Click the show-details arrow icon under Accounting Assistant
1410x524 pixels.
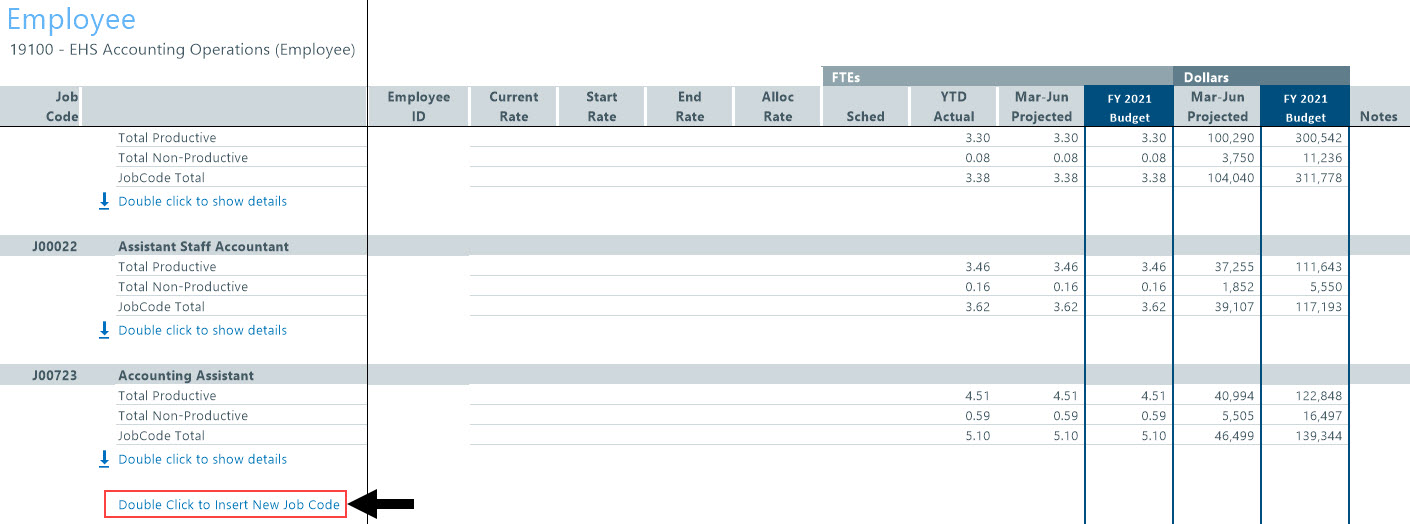tap(104, 459)
